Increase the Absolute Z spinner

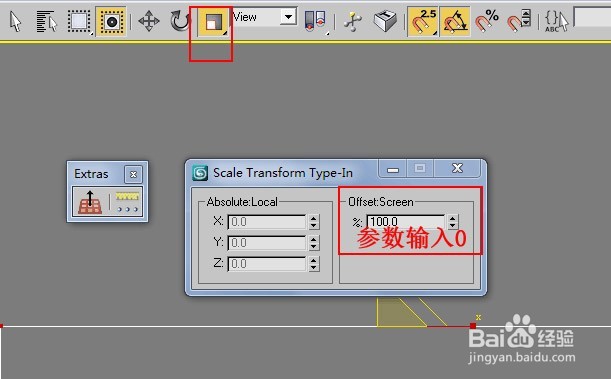(313, 261)
